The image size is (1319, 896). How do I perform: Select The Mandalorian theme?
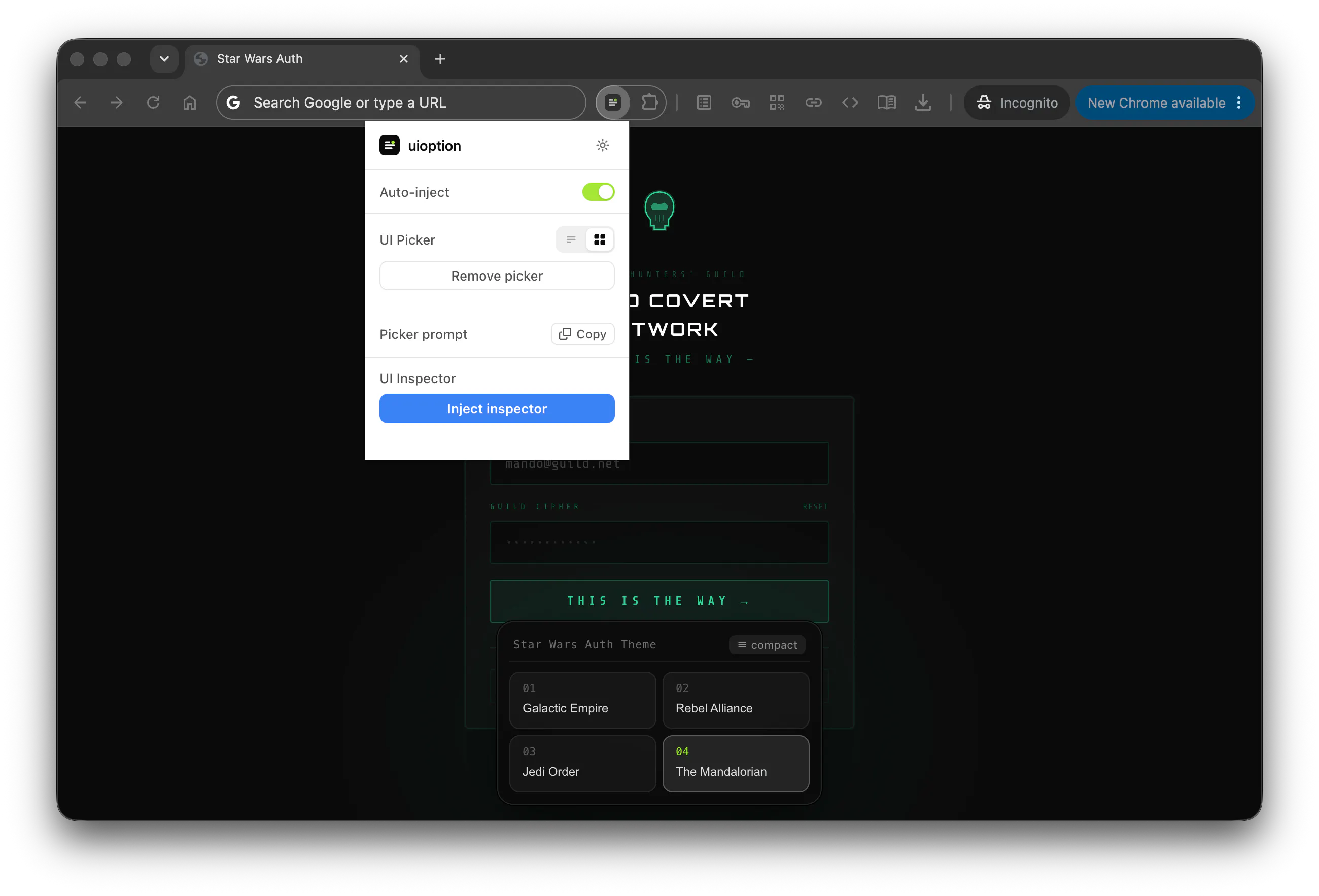[736, 765]
